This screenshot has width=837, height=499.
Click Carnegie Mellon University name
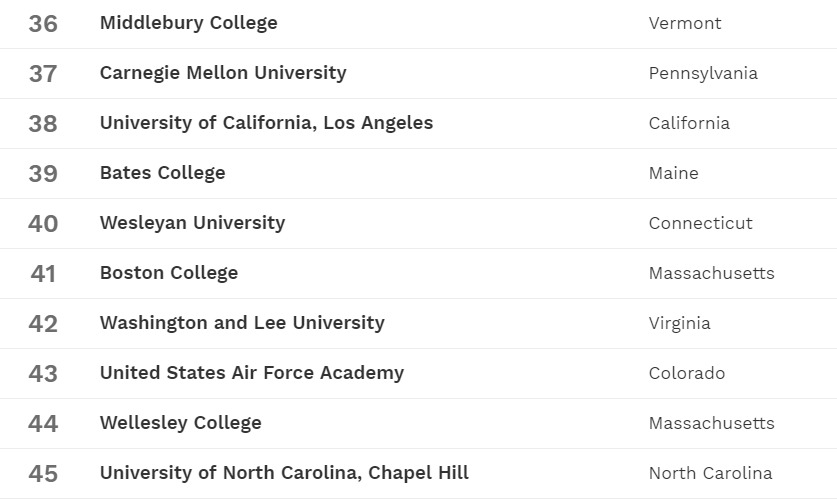coord(223,73)
